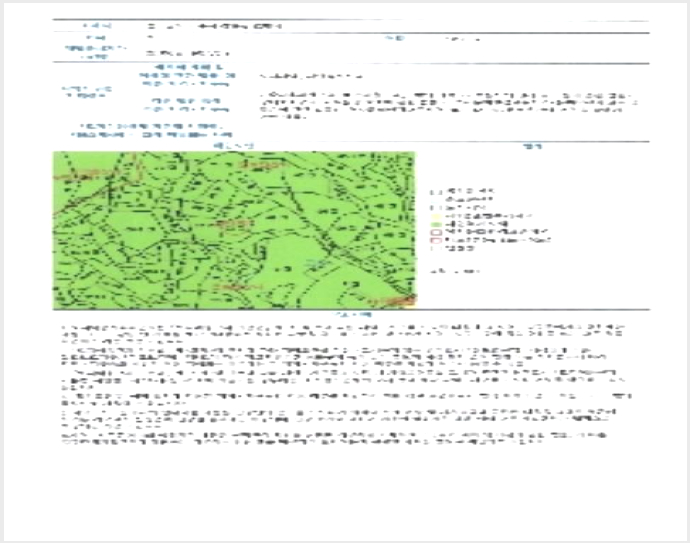Click the first blue field label at top-left
The height and width of the screenshot is (543, 690).
[x=96, y=26]
